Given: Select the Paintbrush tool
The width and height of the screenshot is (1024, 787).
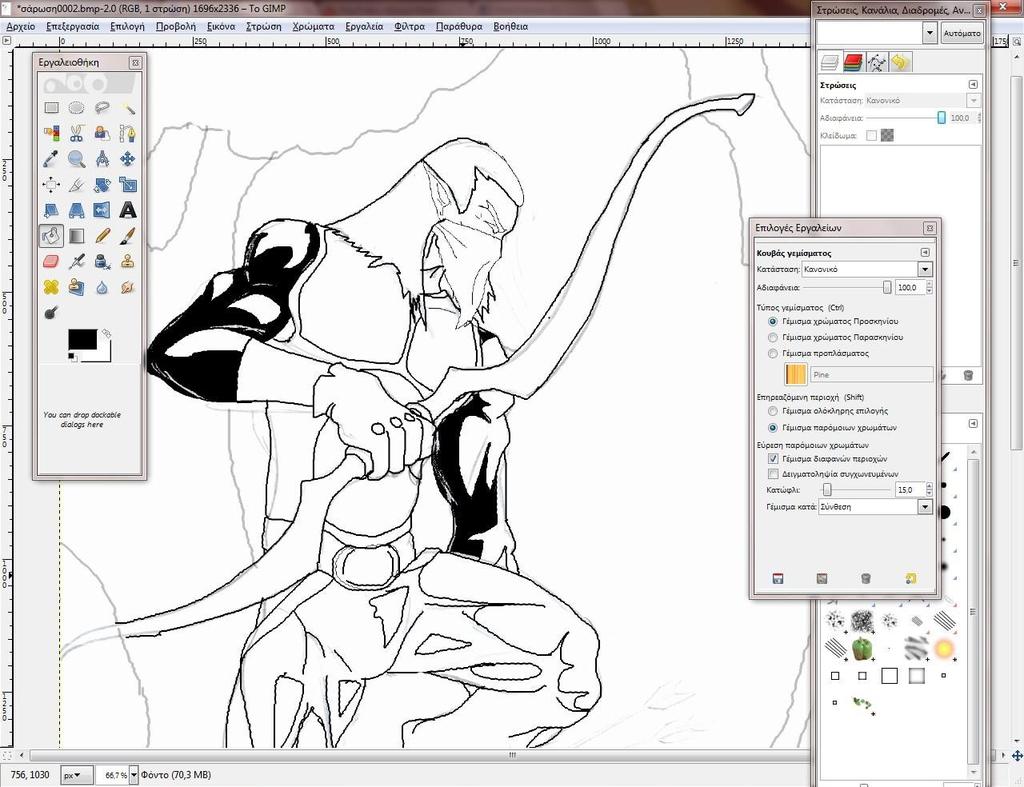Looking at the screenshot, I should tap(127, 236).
